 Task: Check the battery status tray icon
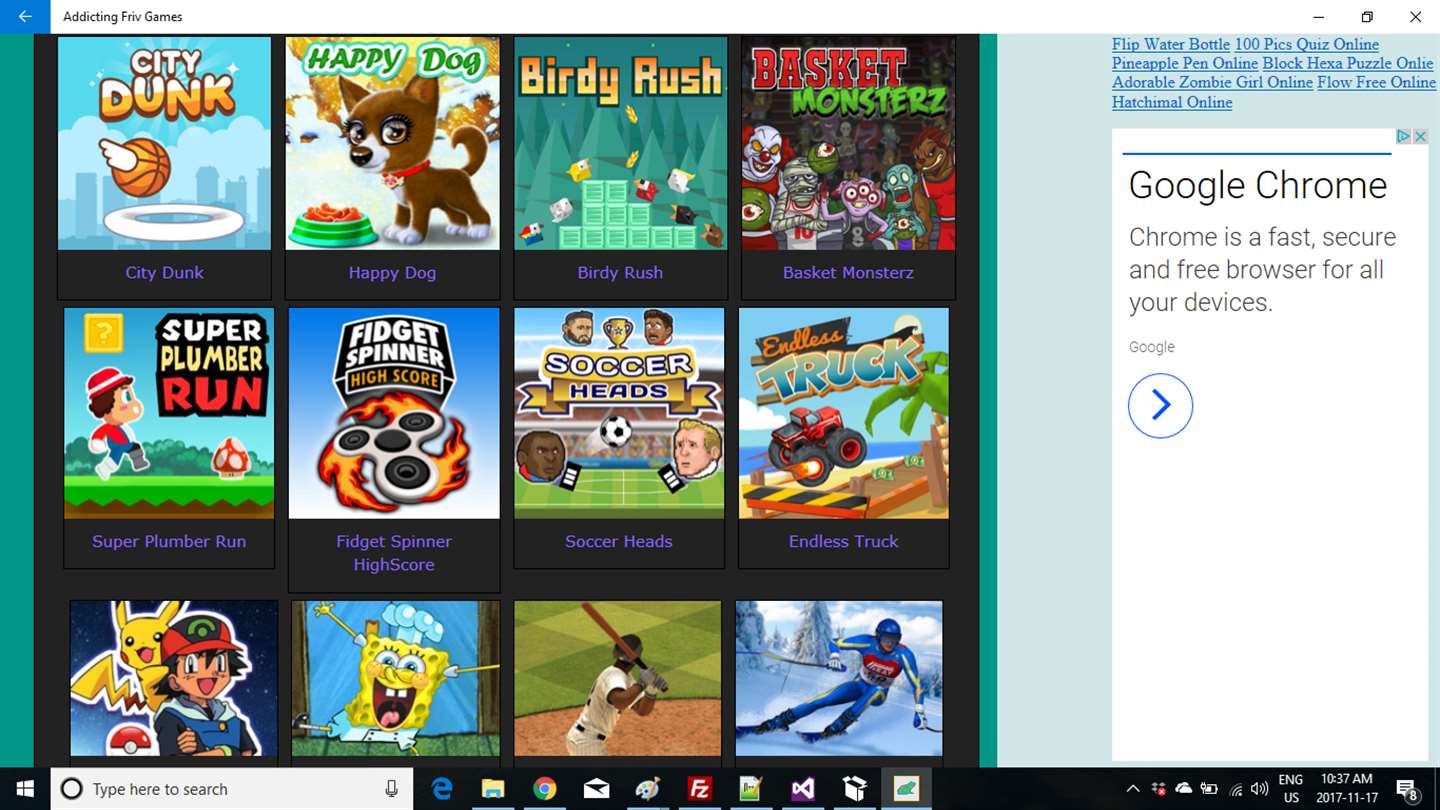[x=1209, y=789]
